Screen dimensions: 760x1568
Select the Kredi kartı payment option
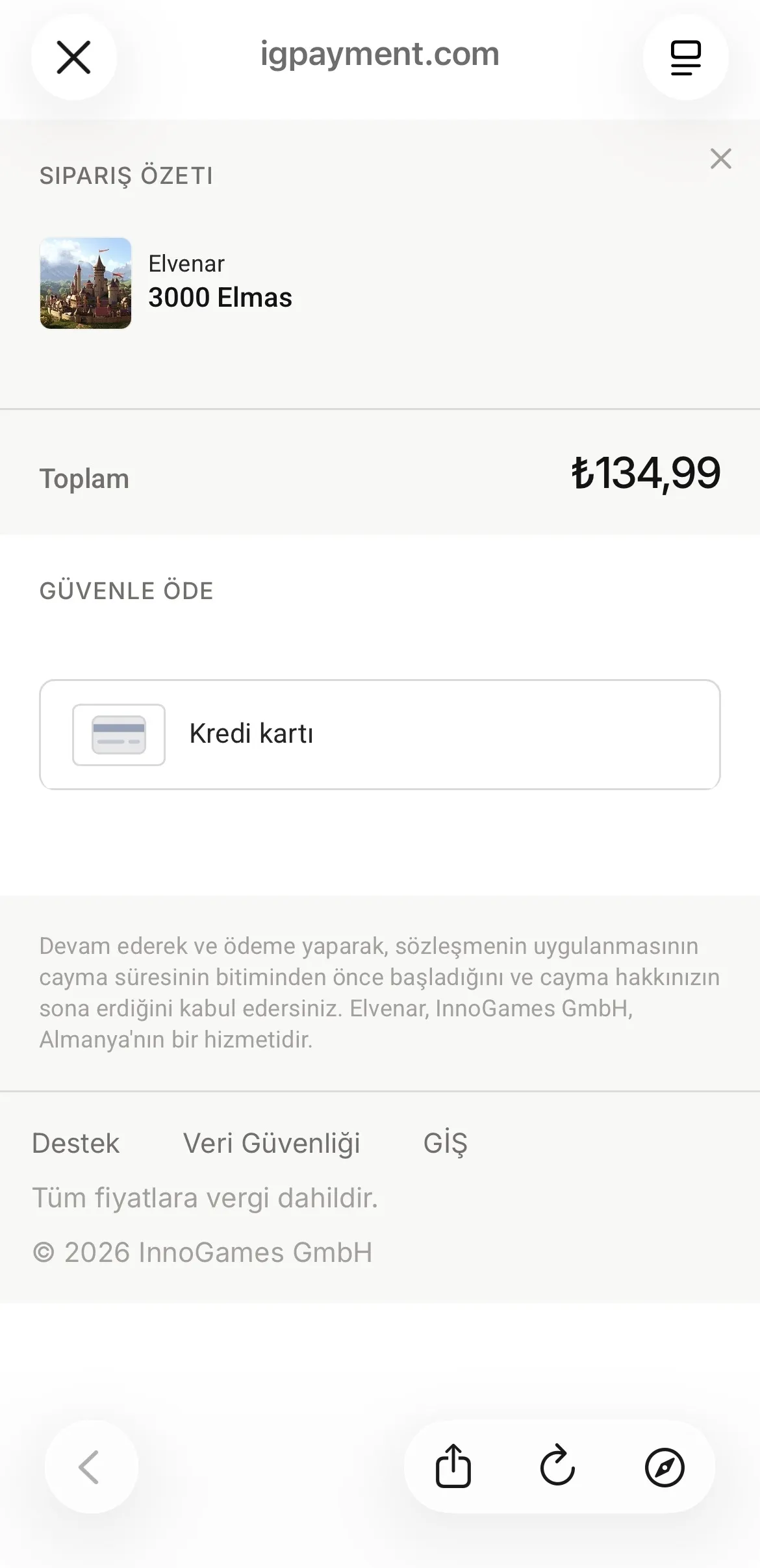[x=380, y=734]
